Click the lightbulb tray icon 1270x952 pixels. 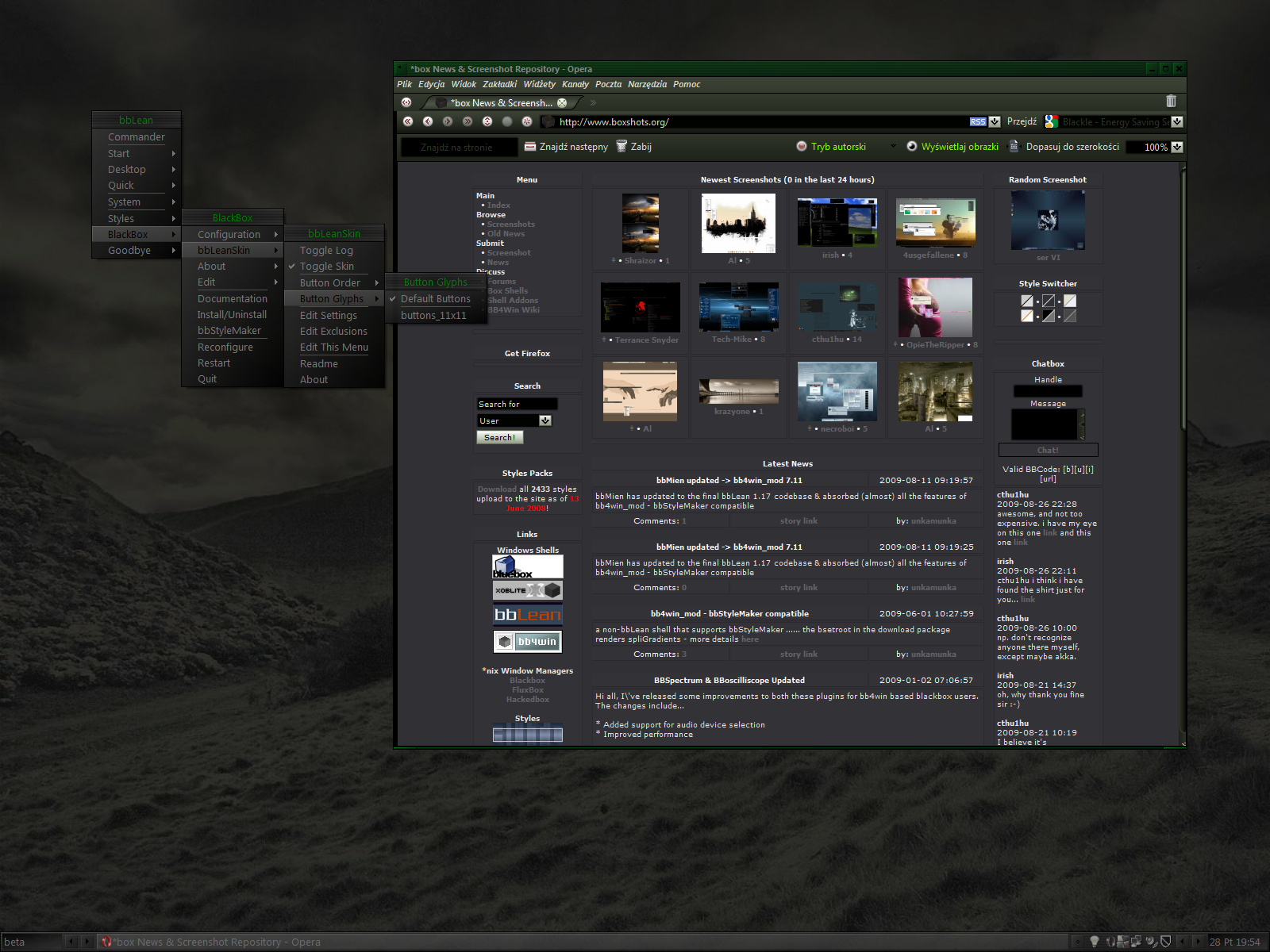coord(1095,942)
